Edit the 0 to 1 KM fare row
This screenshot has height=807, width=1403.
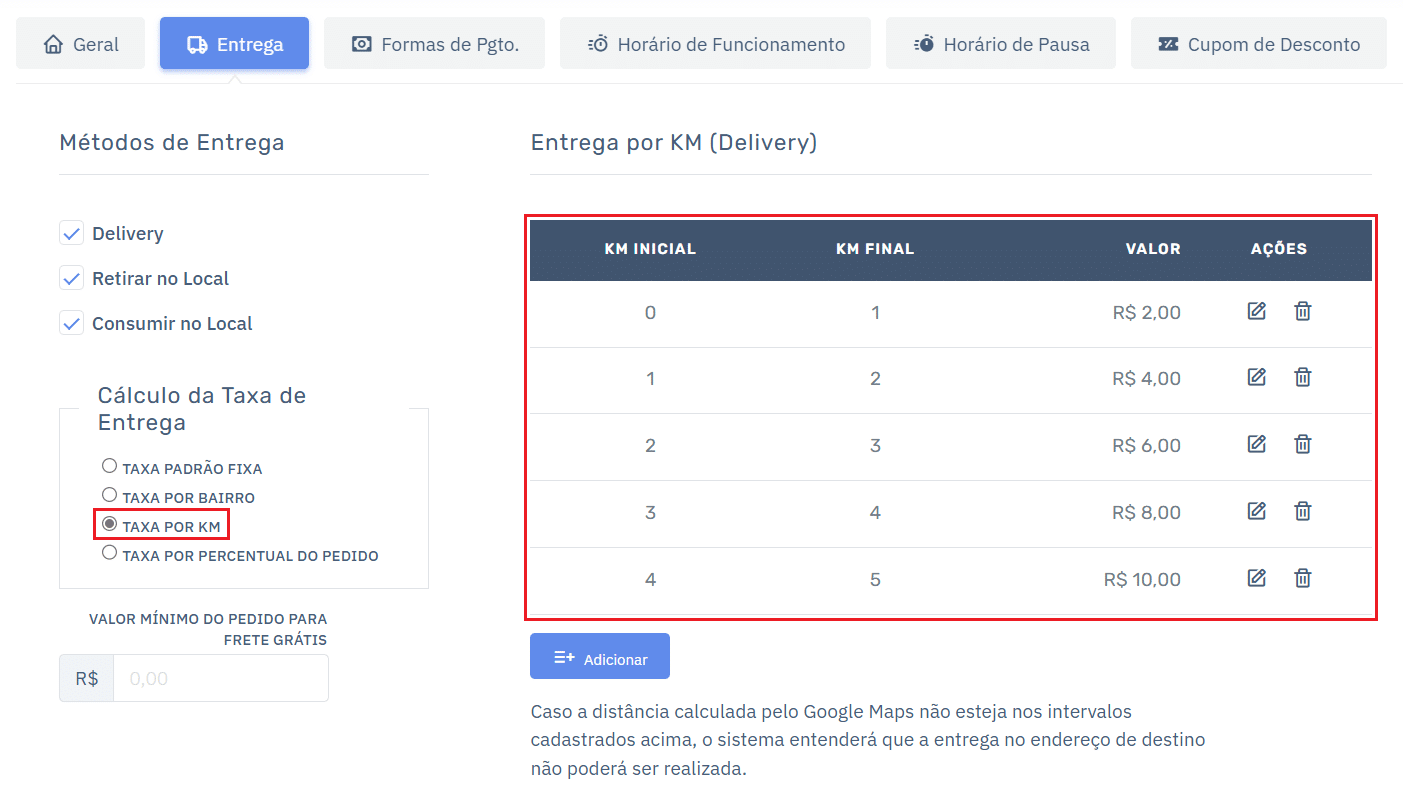tap(1256, 311)
